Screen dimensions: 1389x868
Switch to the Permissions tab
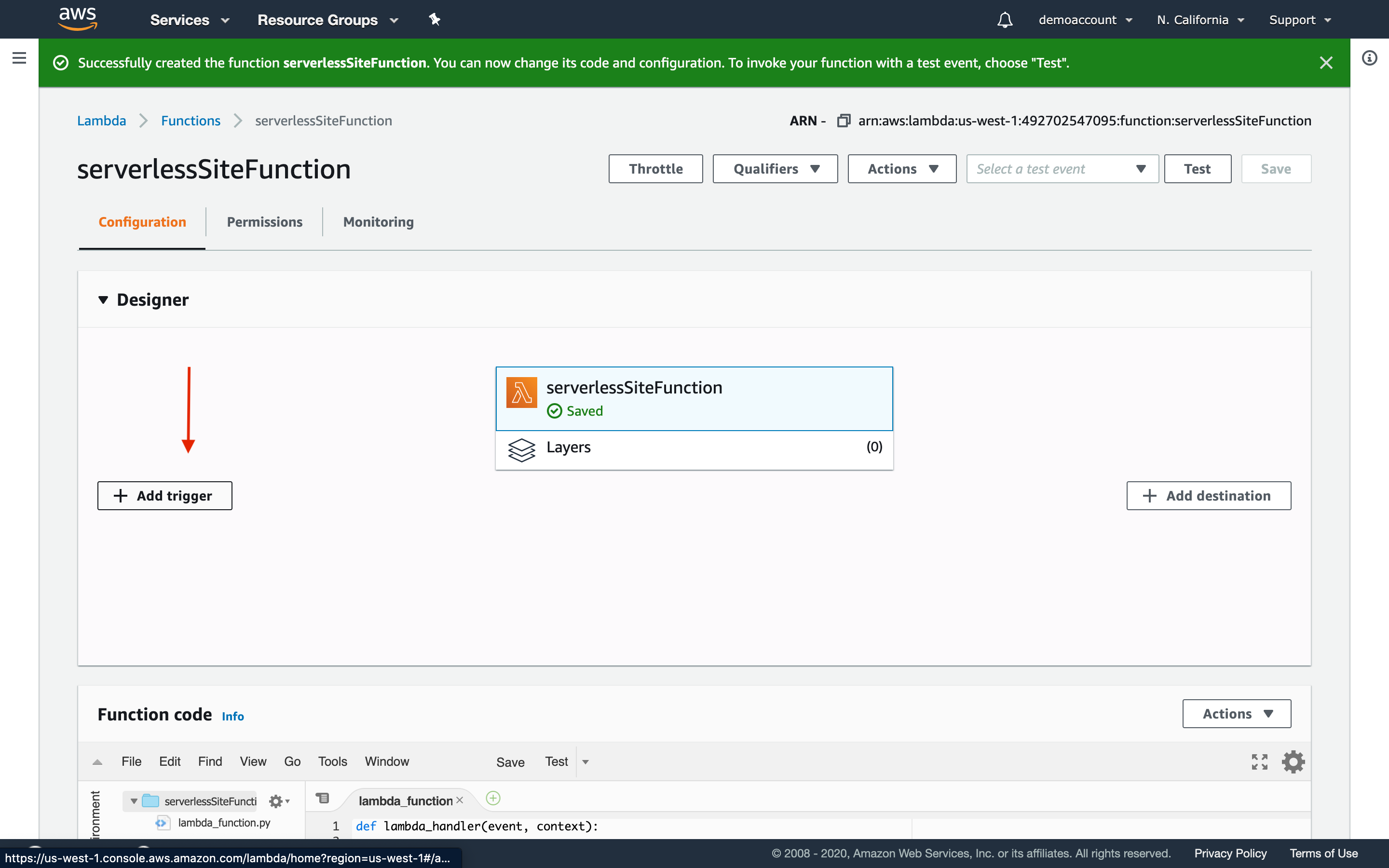coord(263,221)
